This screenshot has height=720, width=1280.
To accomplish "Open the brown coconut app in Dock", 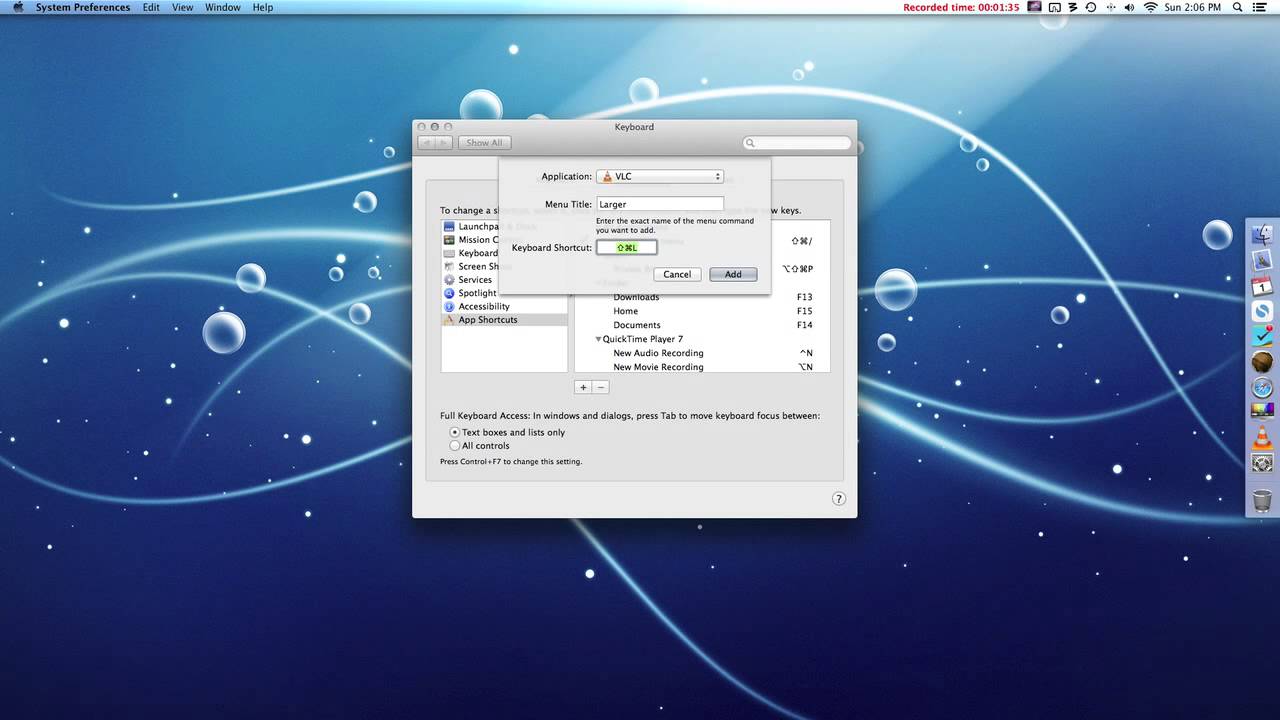I will coord(1262,362).
